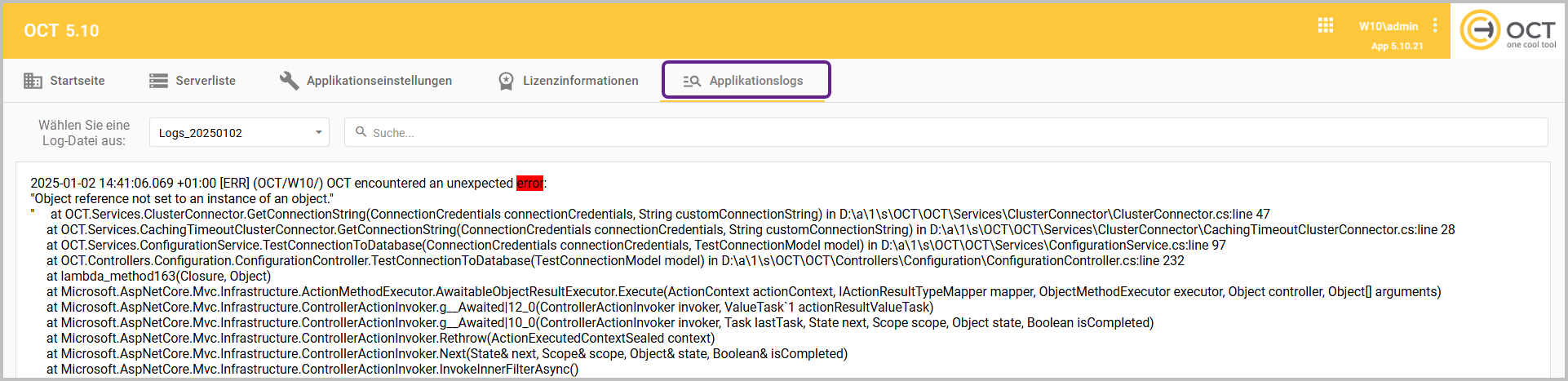Screen dimensions: 1568x381
Task: Open the Applikationseinstellungen tab
Action: (379, 81)
